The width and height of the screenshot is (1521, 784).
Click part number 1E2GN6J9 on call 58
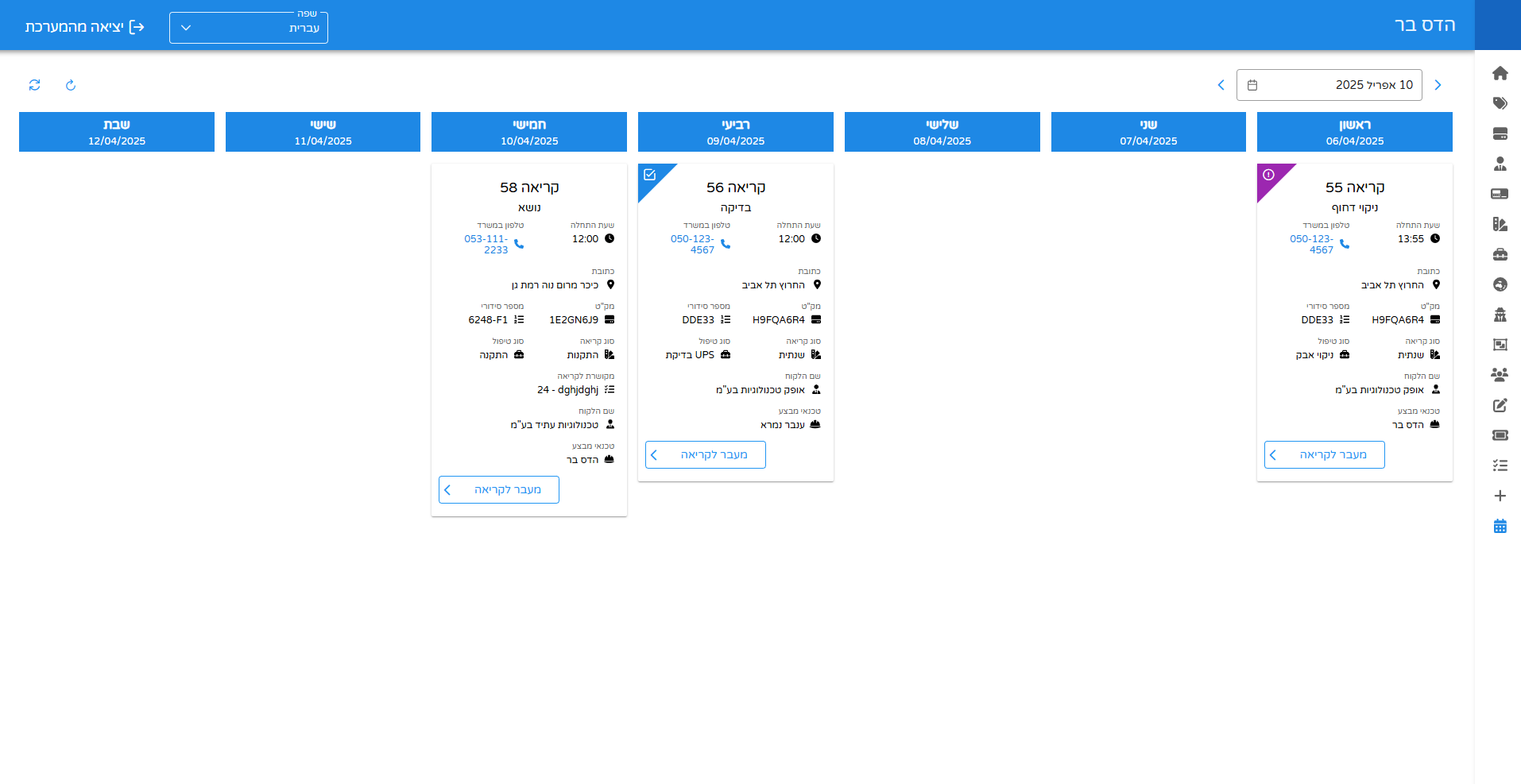pyautogui.click(x=574, y=320)
